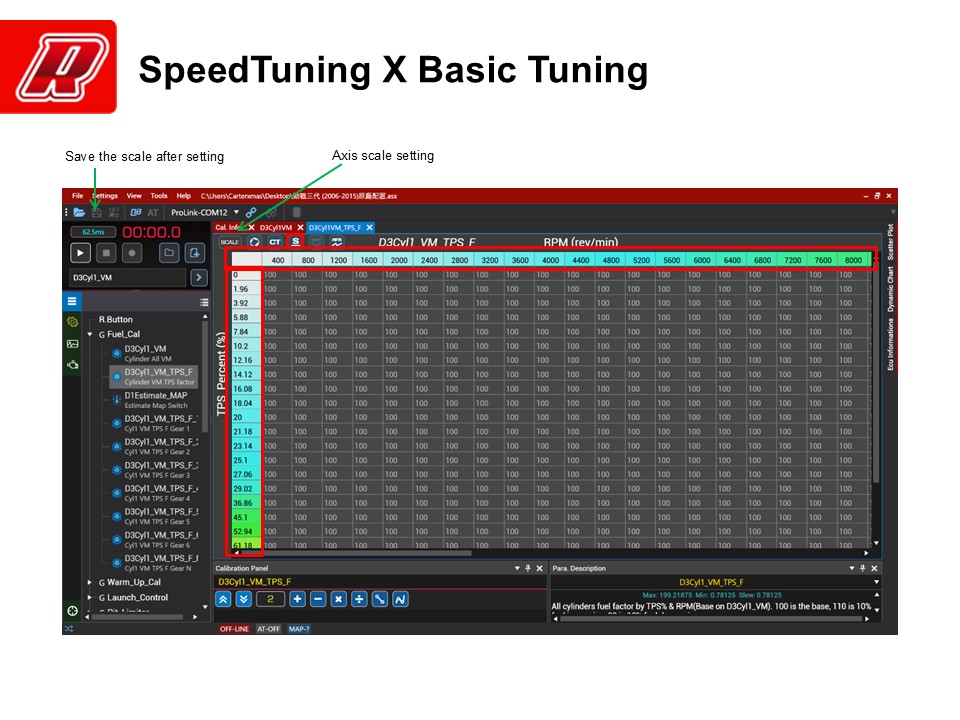960x720 pixels.
Task: Click the plus icon in Calibration Panel
Action: (x=297, y=599)
